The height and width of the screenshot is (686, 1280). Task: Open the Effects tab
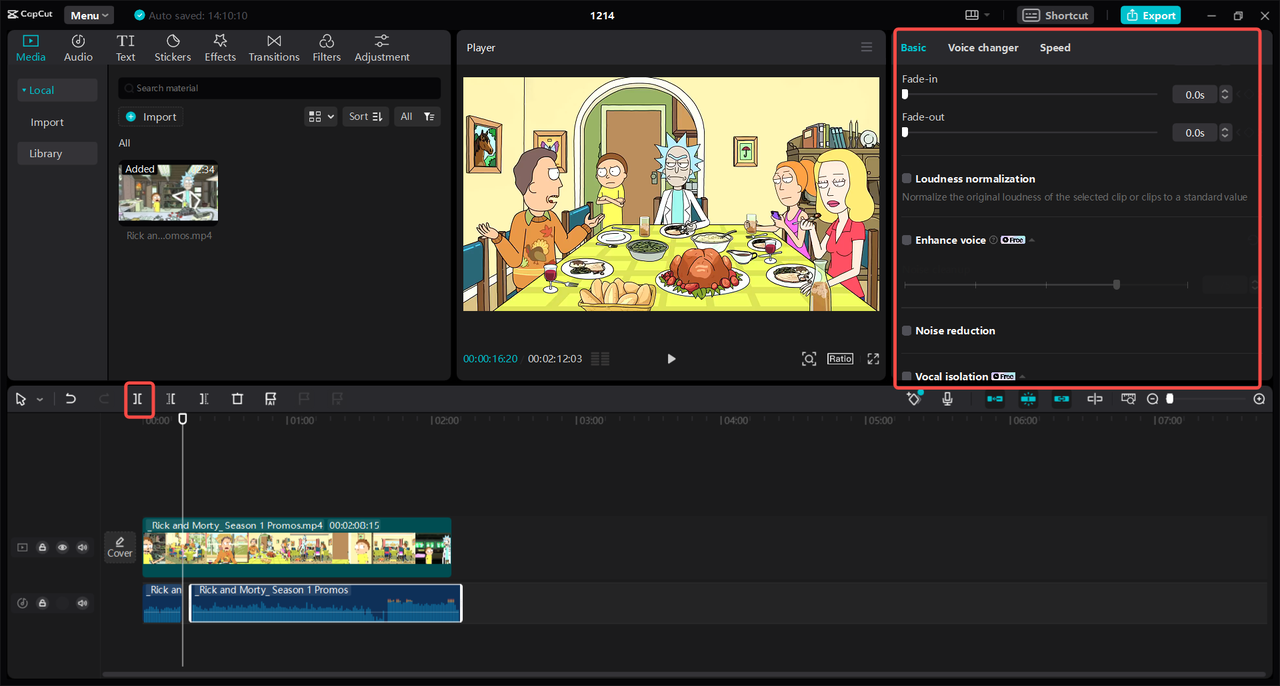tap(220, 48)
